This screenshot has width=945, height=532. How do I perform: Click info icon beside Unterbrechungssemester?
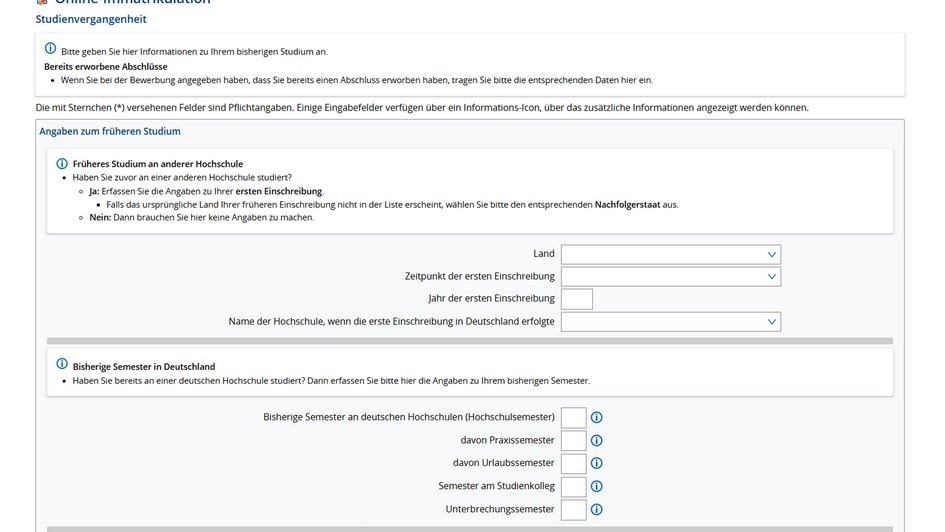click(596, 509)
